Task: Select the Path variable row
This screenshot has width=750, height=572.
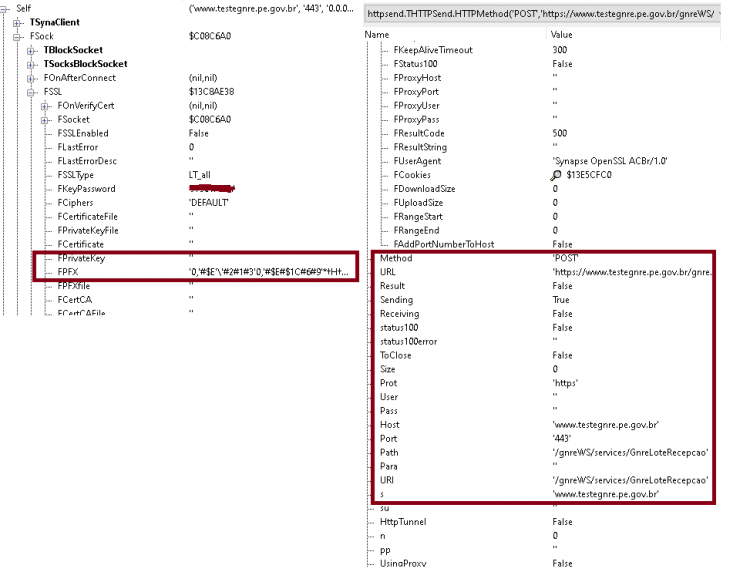Action: point(543,452)
